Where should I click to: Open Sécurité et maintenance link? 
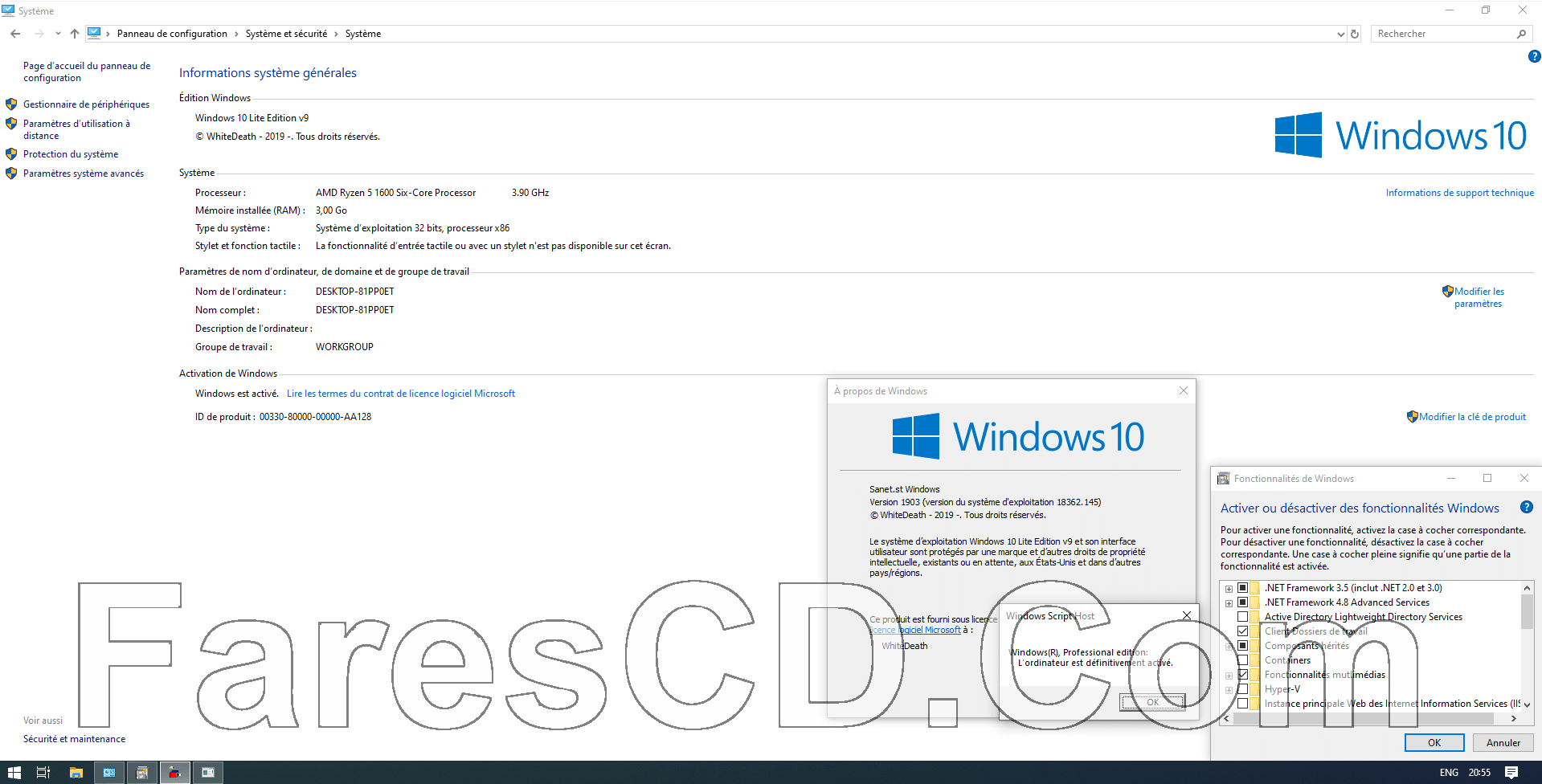pyautogui.click(x=74, y=739)
